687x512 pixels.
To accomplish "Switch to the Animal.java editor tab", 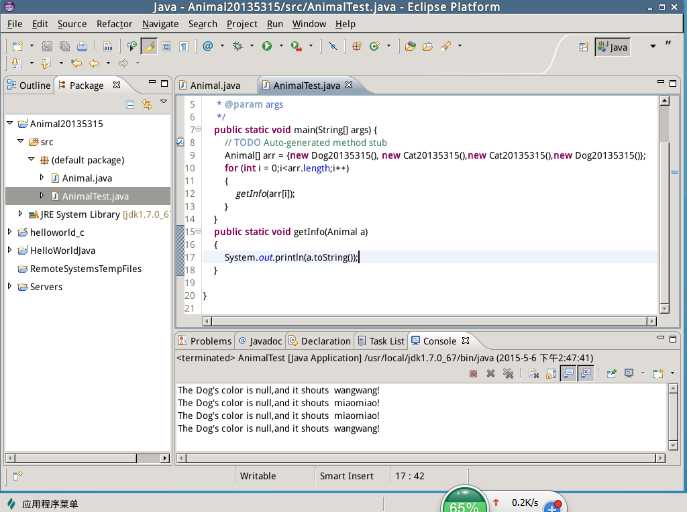I will (x=210, y=85).
